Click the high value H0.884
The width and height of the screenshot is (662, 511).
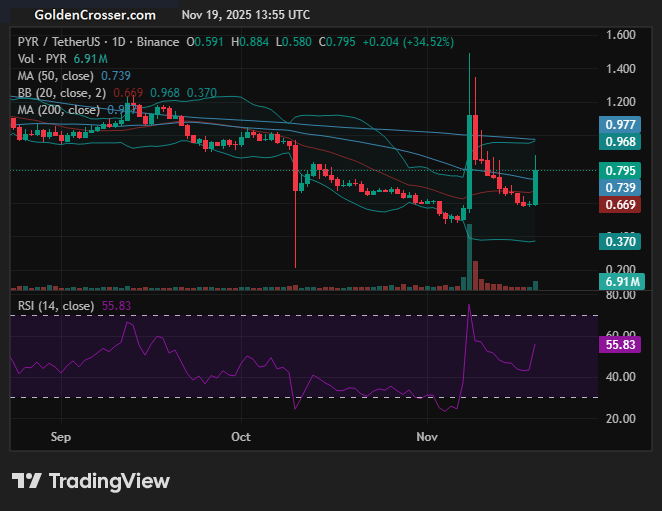tap(250, 42)
